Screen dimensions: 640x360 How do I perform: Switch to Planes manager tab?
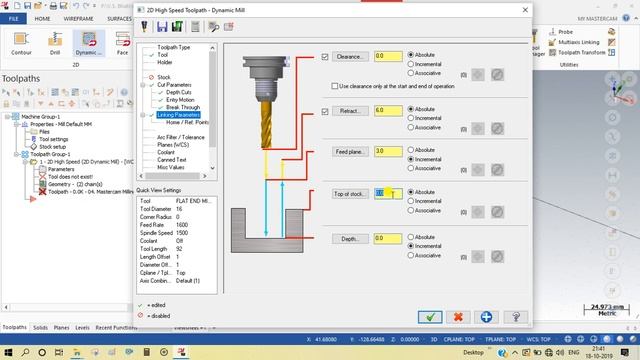tap(61, 327)
